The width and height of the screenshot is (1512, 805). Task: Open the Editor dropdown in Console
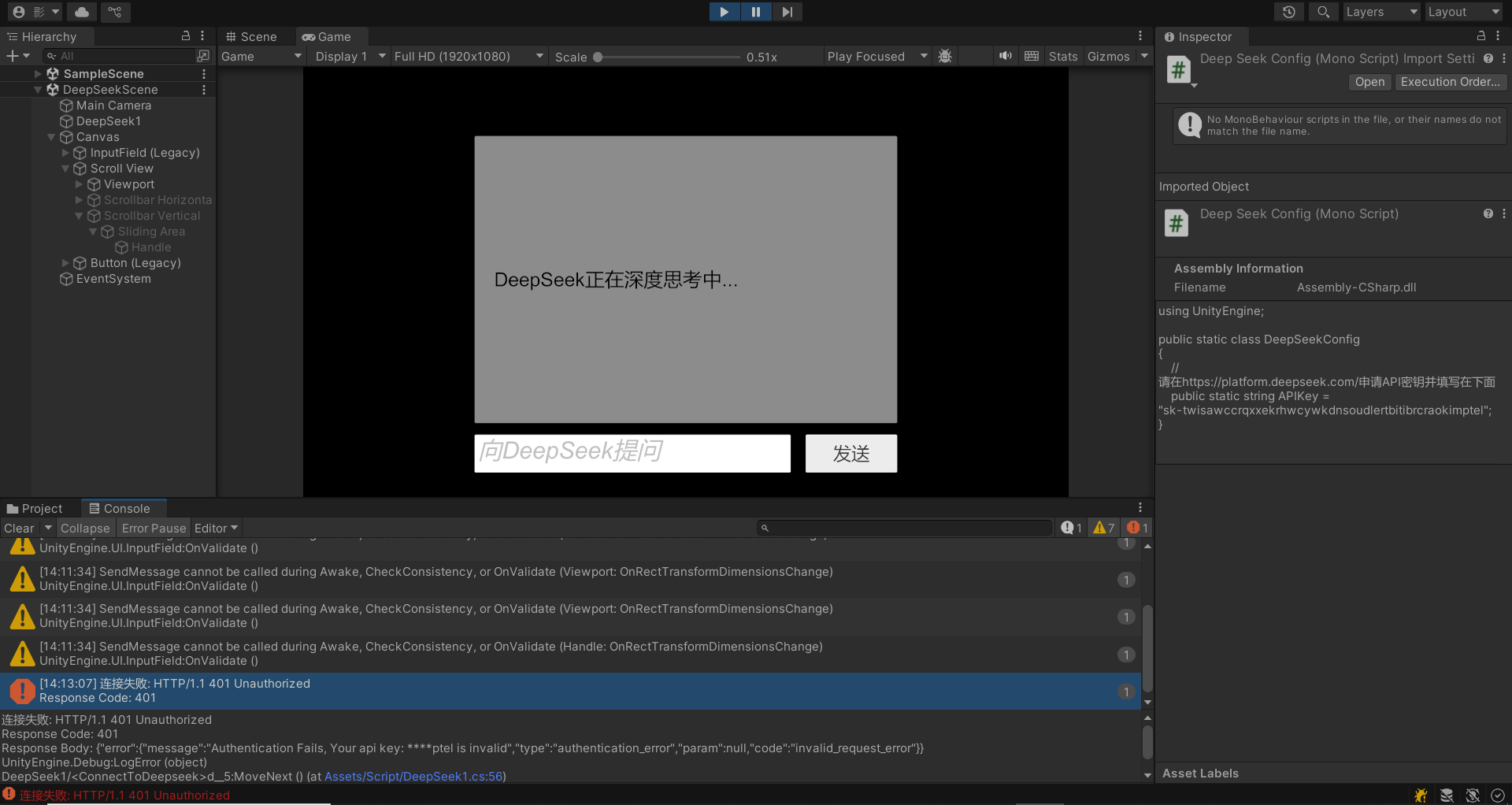[216, 528]
